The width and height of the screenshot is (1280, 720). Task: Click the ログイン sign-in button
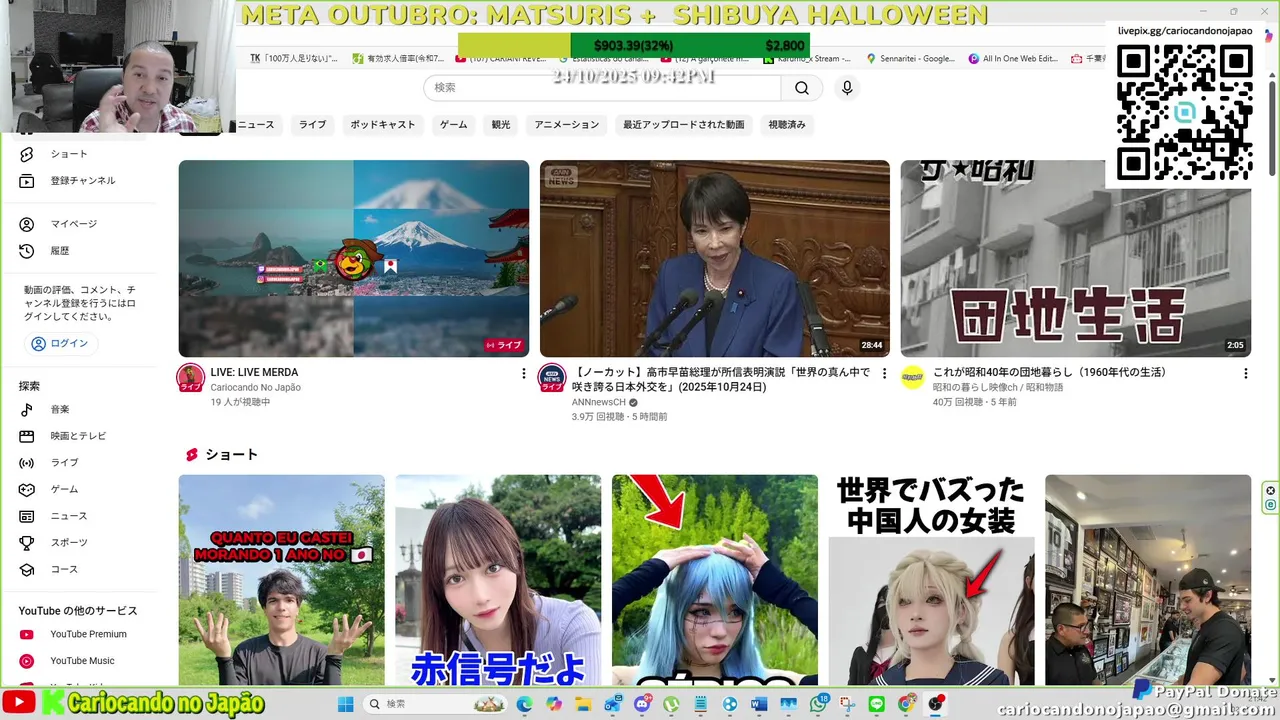(60, 344)
